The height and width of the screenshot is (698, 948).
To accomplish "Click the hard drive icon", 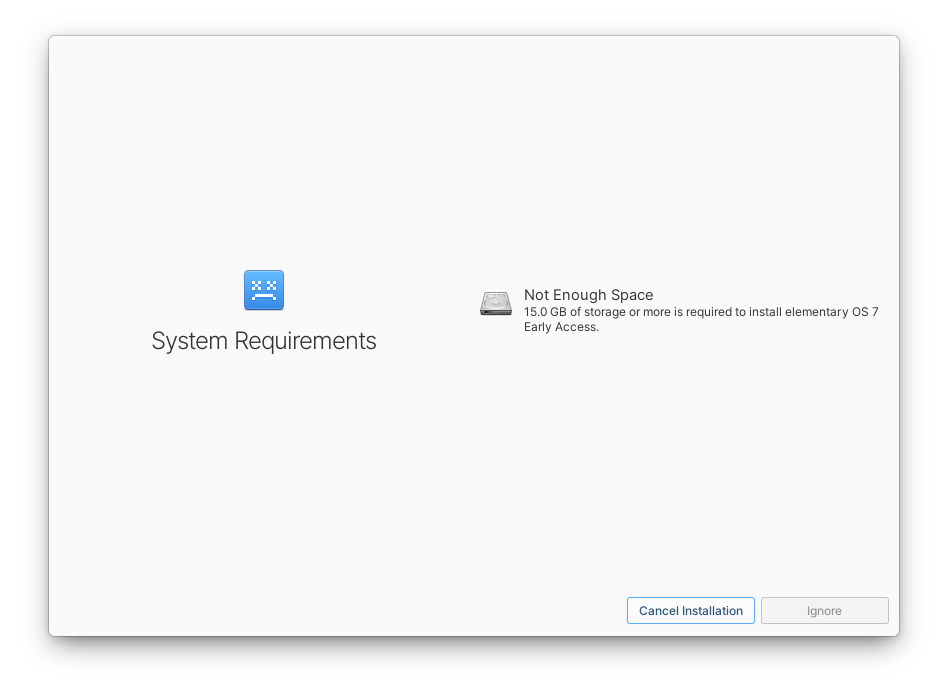I will coord(496,304).
